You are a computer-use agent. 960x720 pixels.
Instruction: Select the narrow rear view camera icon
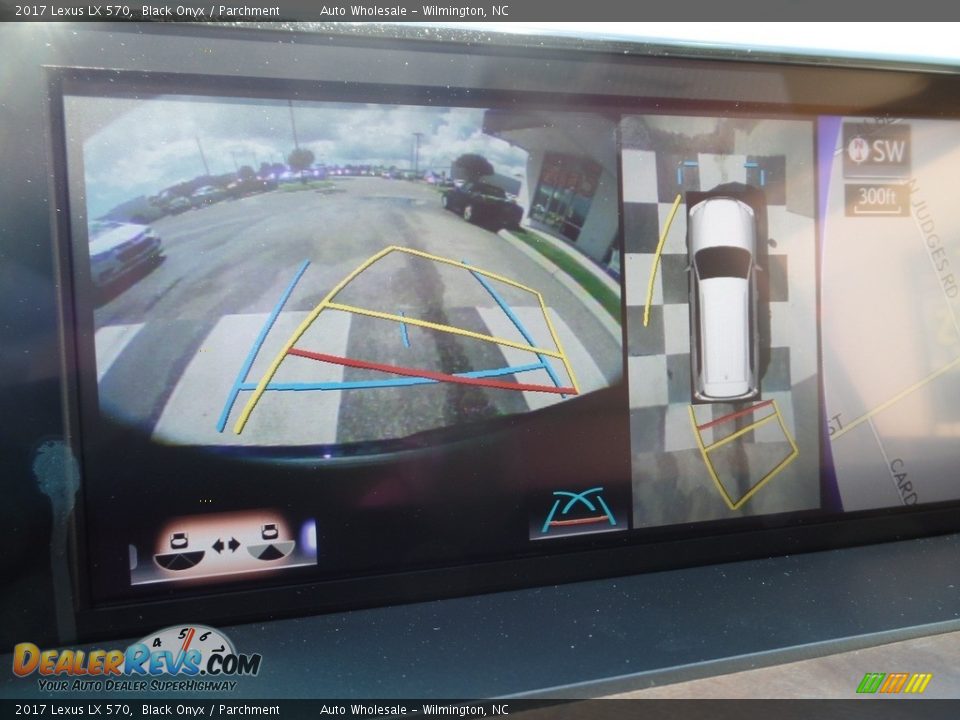coord(180,548)
